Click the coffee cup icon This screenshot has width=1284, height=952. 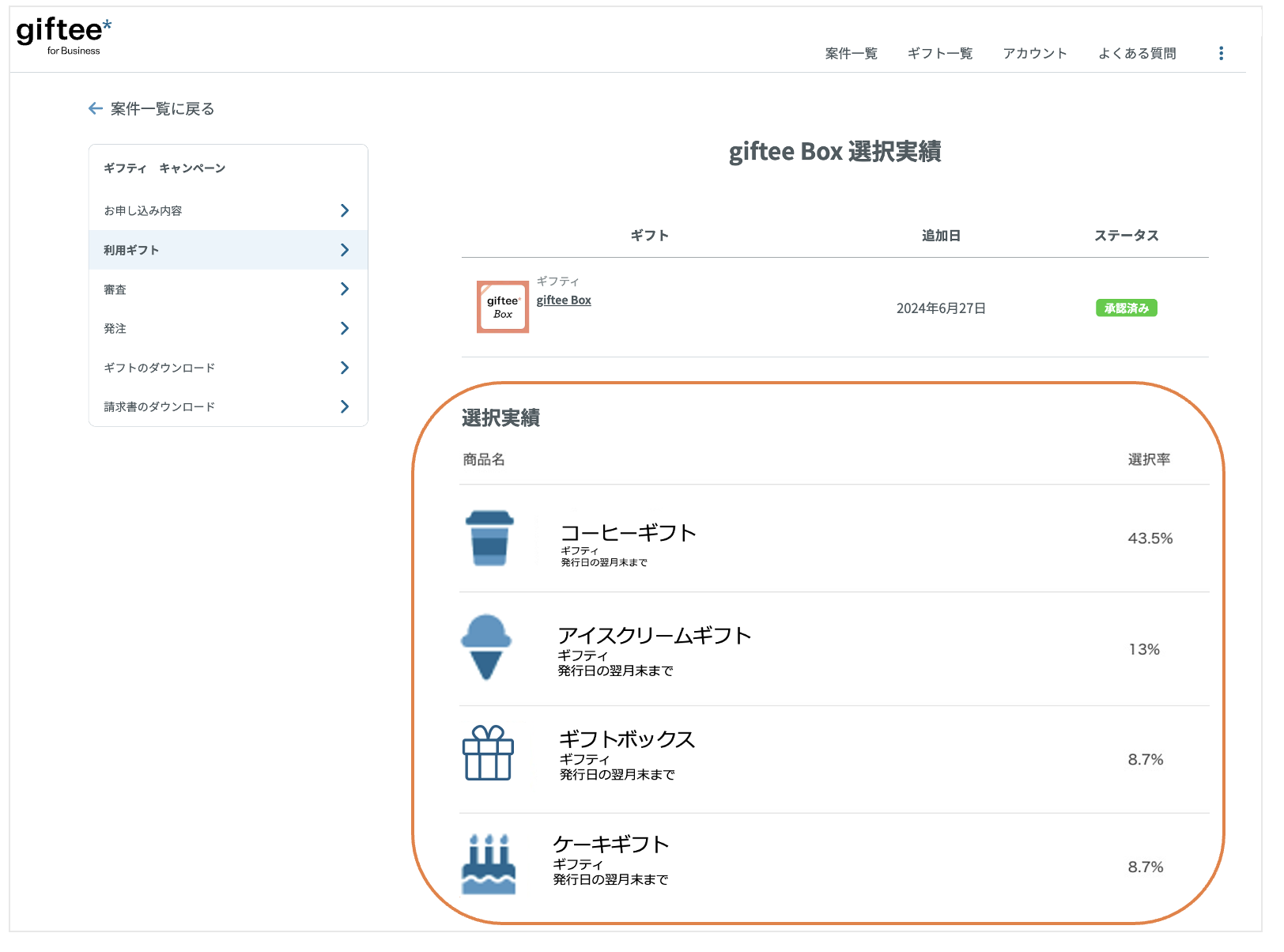(x=489, y=538)
